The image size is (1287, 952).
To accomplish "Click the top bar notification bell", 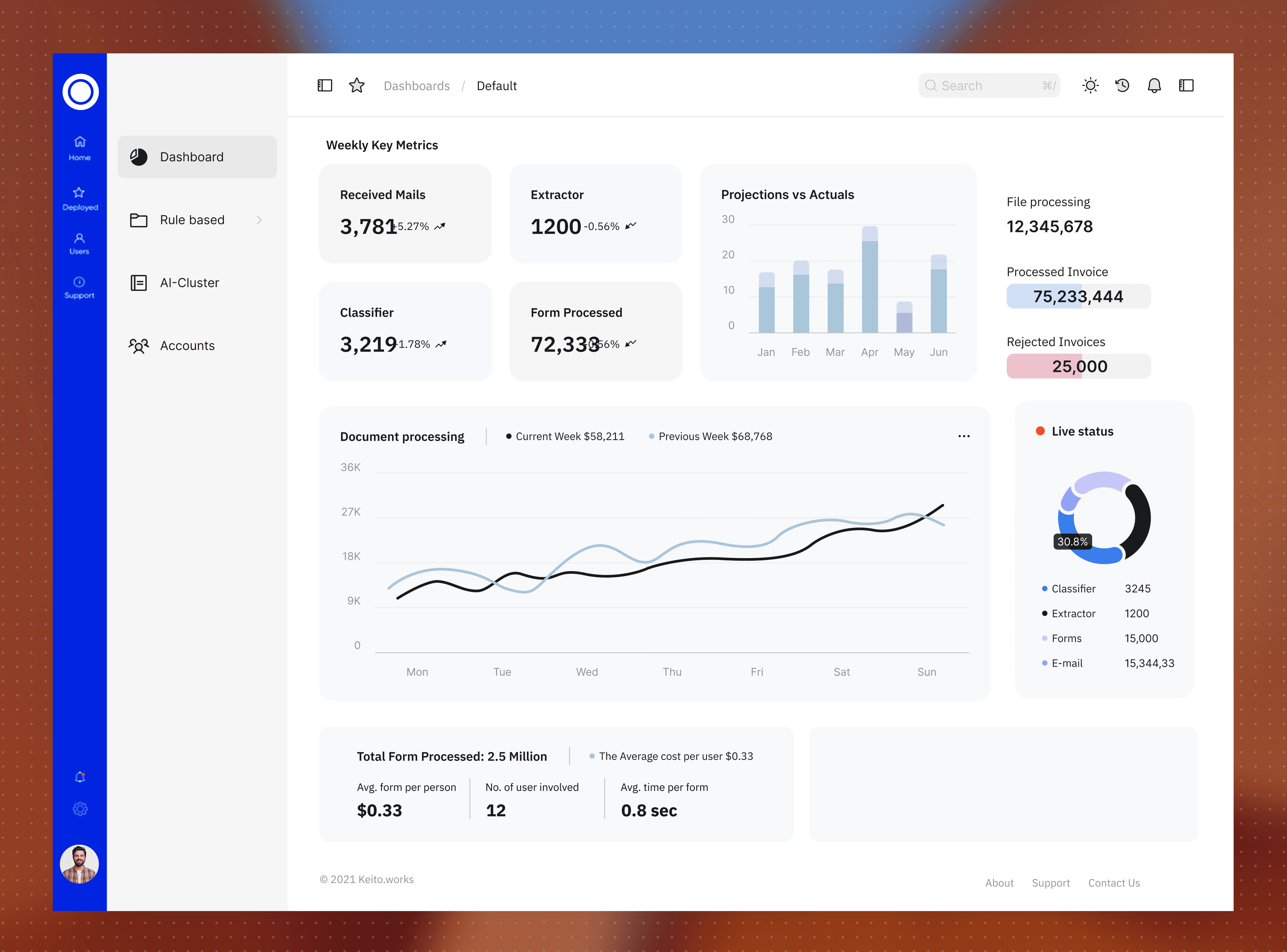I will click(1154, 86).
